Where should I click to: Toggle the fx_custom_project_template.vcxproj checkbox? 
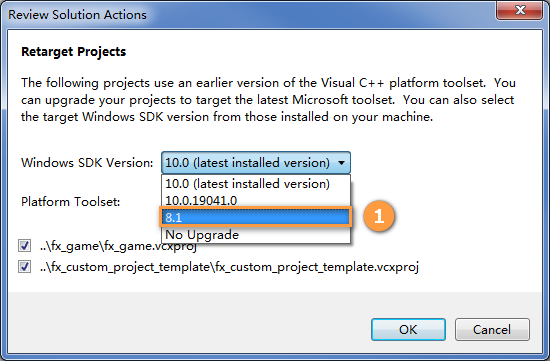(x=25, y=267)
